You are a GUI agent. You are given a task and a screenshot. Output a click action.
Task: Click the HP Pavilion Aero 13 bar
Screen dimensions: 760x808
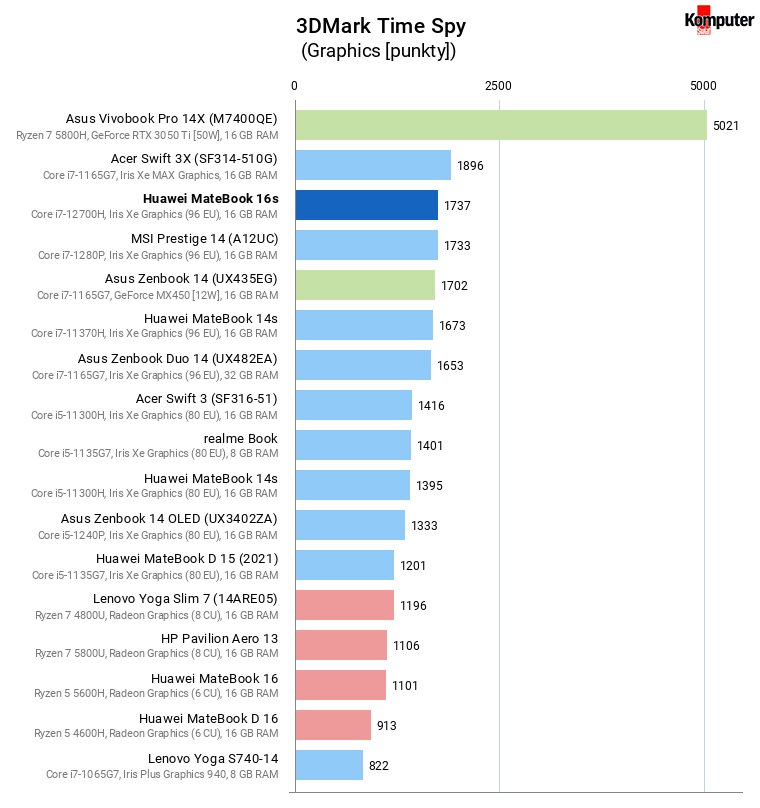click(341, 645)
